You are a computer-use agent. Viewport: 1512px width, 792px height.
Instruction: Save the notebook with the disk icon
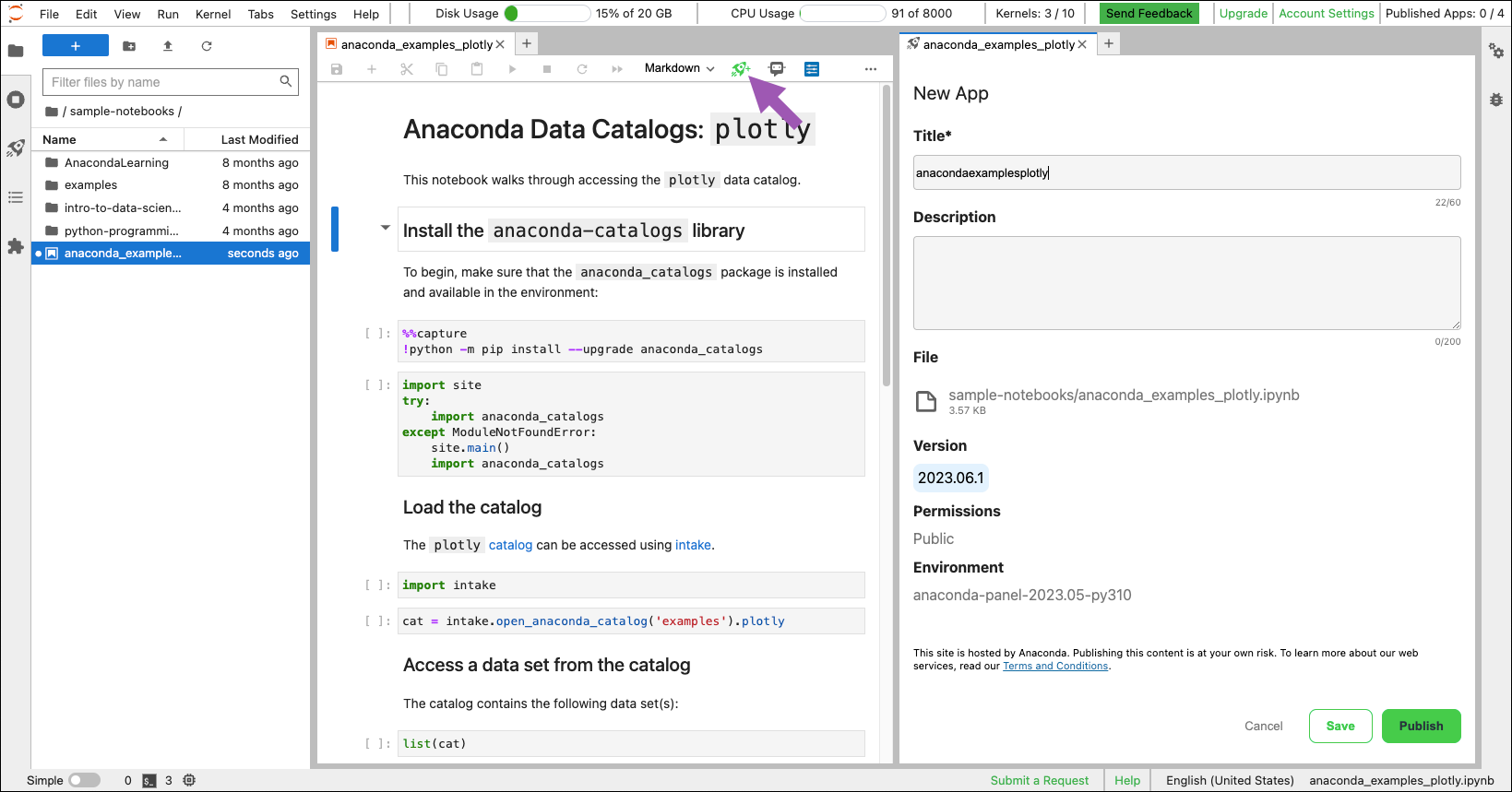tap(337, 69)
